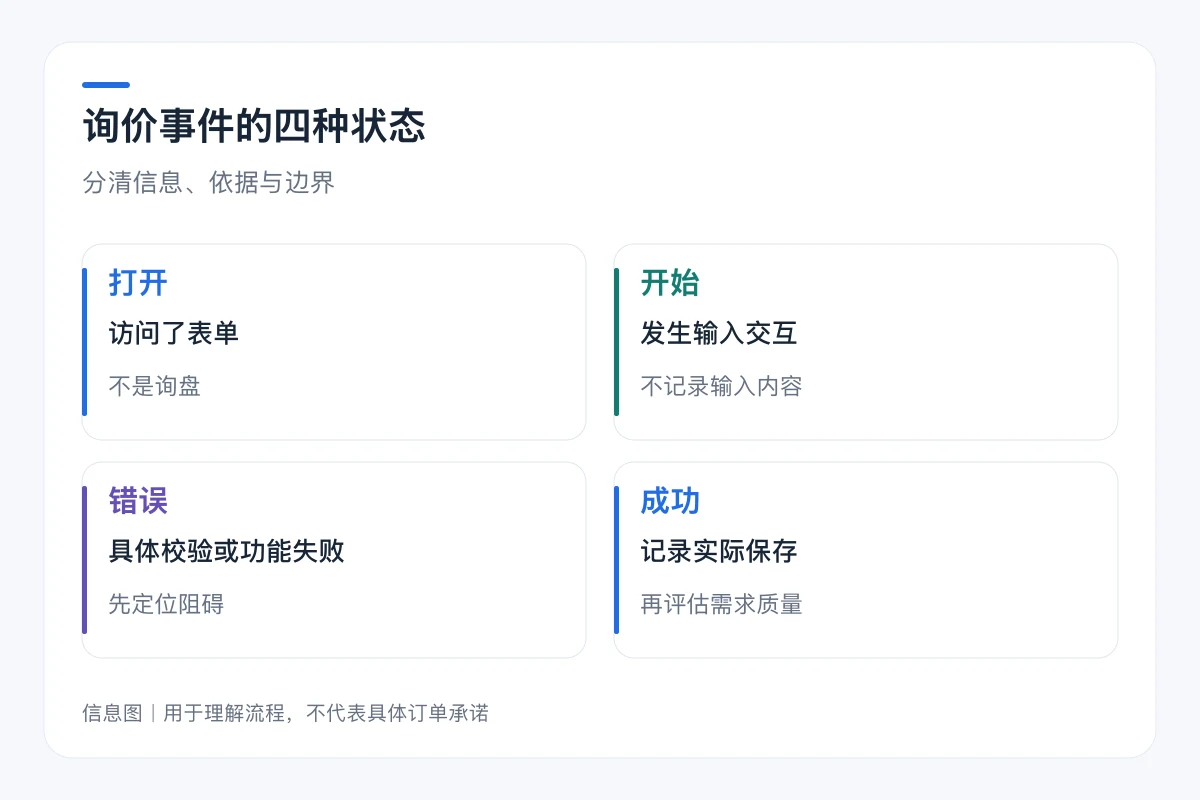Click the note 先定位阻碍
This screenshot has width=1200, height=800.
166,604
